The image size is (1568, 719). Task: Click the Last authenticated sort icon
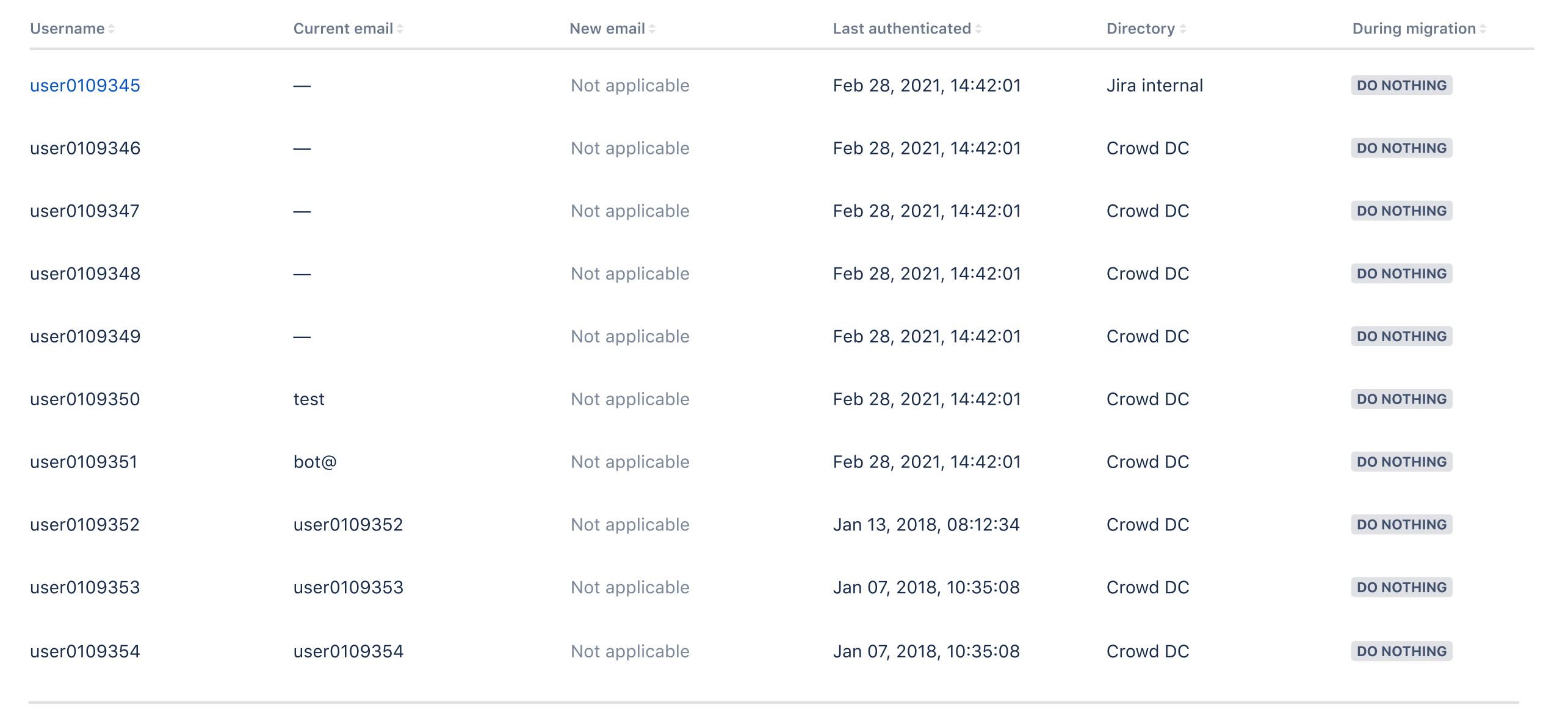point(979,28)
